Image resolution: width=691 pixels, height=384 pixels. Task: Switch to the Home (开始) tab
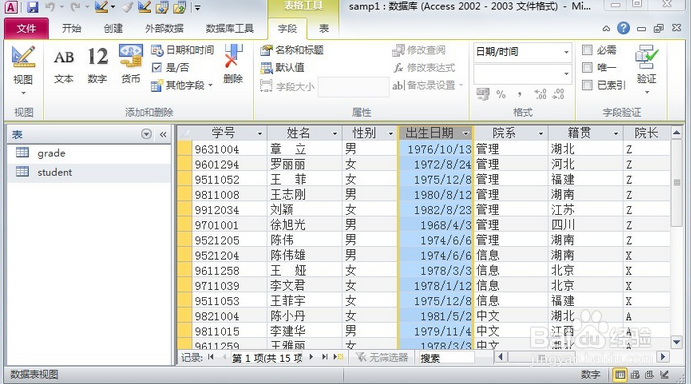[71, 29]
